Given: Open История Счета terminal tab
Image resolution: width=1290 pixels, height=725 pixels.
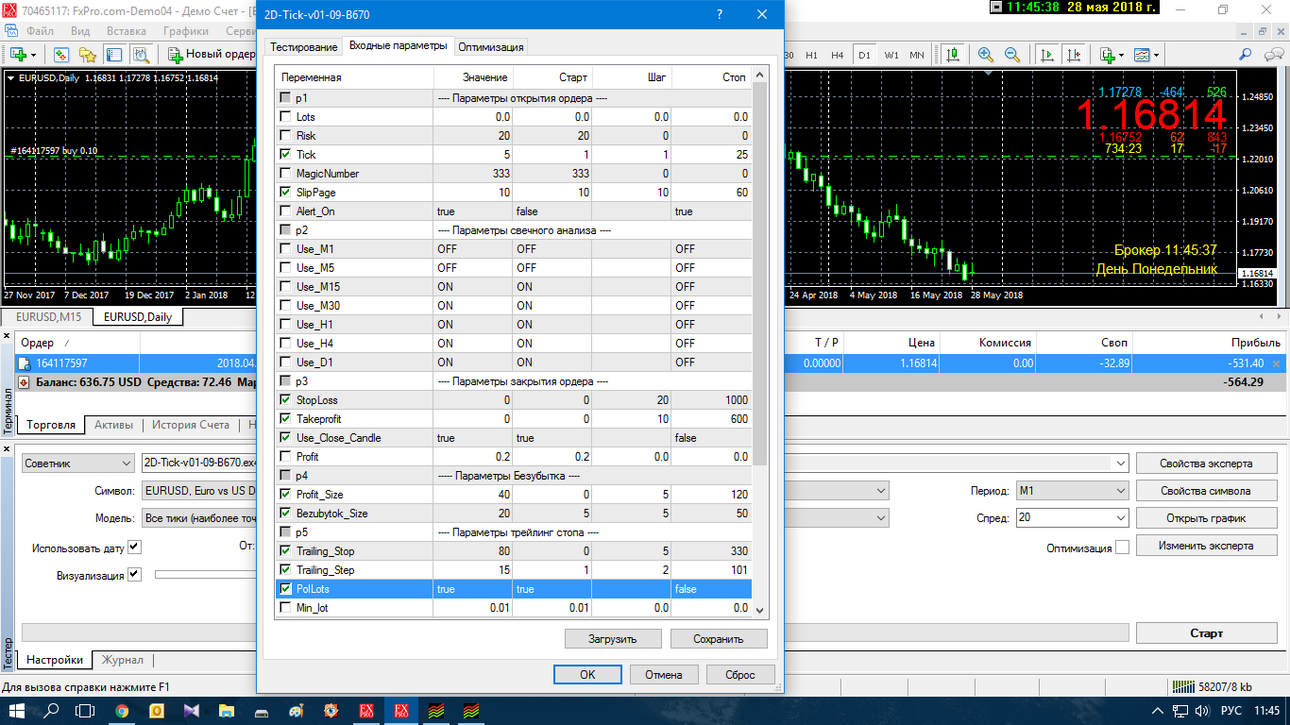Looking at the screenshot, I should click(191, 425).
